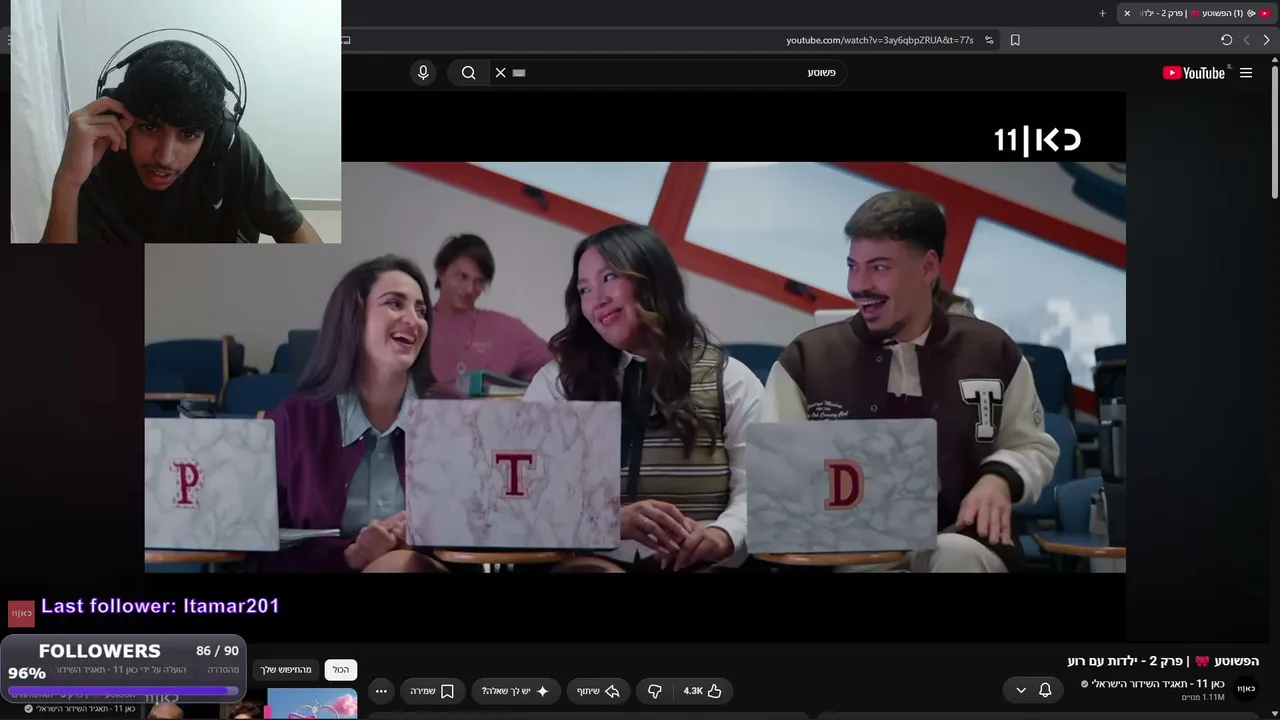Select the 'מהחיפוש שלך' filter chip
1280x720 pixels.
click(x=287, y=670)
